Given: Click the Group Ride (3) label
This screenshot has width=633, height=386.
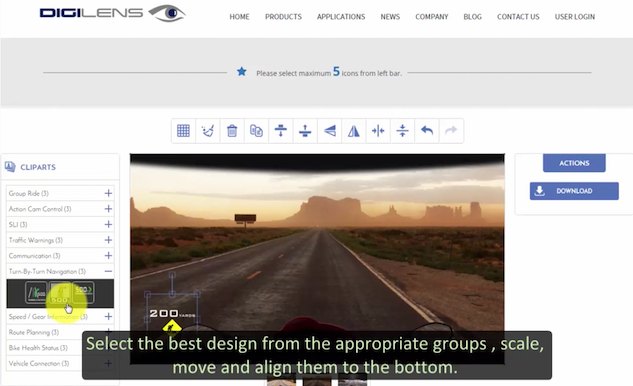Looking at the screenshot, I should [x=29, y=193].
